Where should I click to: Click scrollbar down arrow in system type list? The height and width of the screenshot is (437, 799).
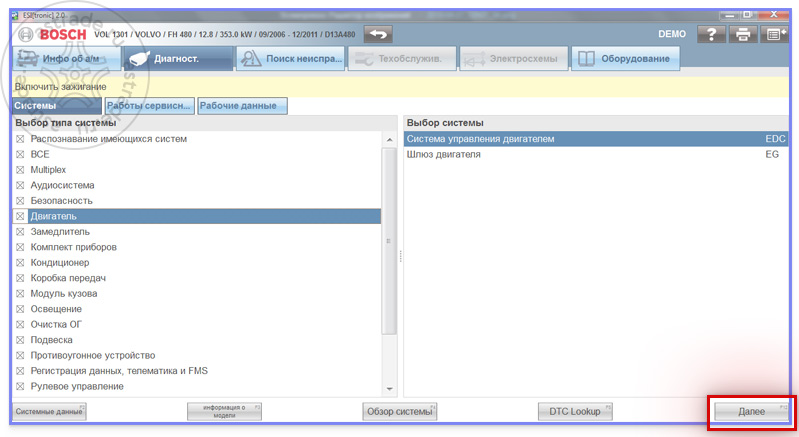(x=389, y=389)
